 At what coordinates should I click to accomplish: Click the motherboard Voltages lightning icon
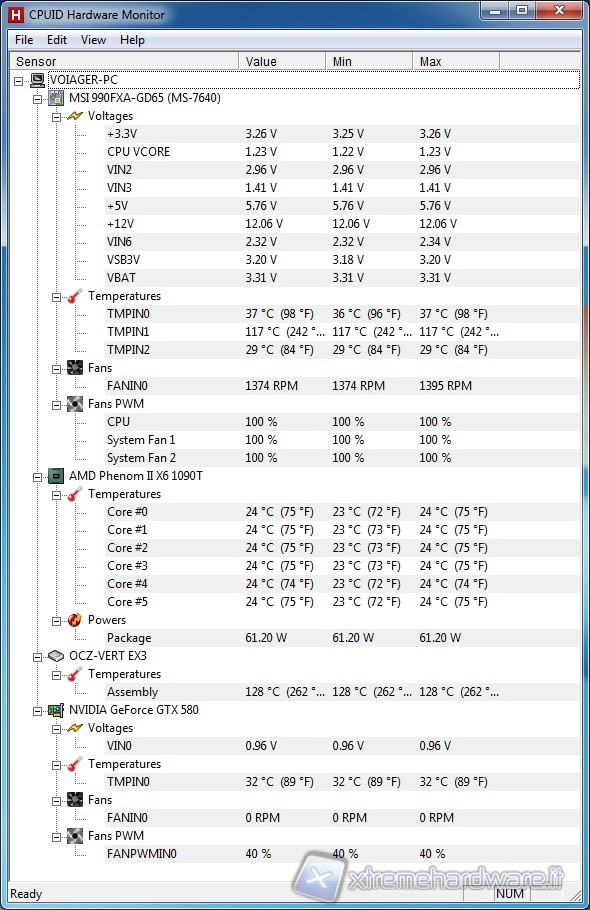75,116
